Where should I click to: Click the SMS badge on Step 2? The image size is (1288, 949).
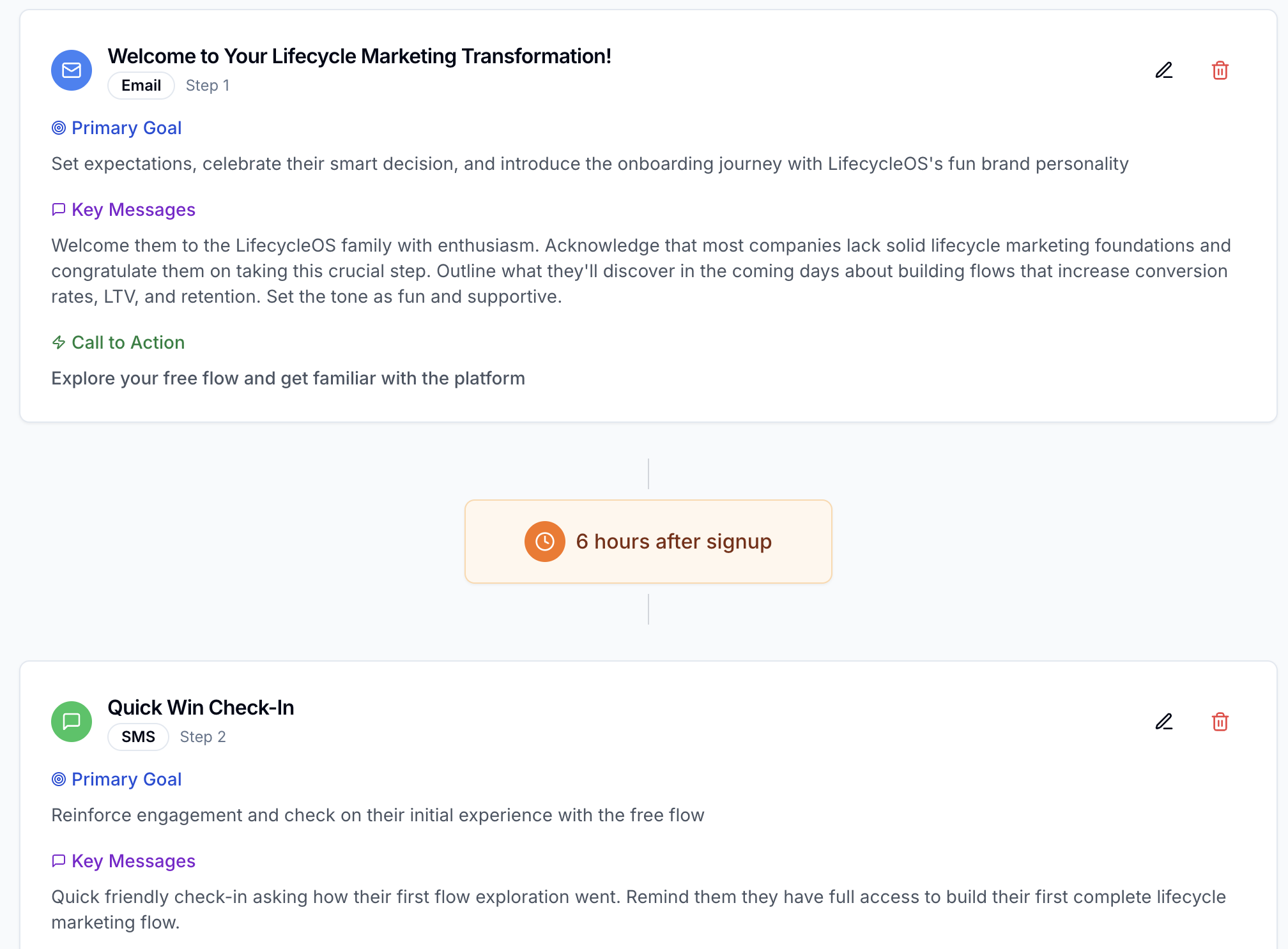[138, 737]
